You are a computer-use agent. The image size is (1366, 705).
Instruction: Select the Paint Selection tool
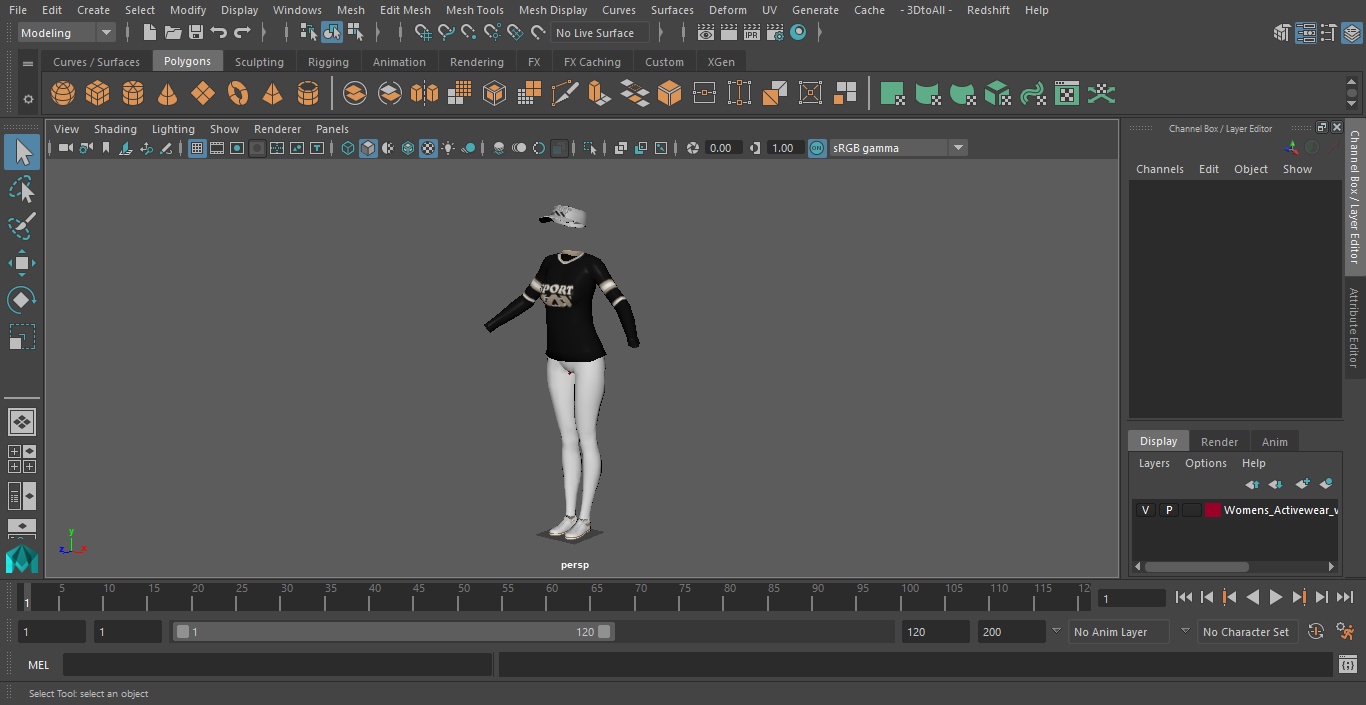22,226
